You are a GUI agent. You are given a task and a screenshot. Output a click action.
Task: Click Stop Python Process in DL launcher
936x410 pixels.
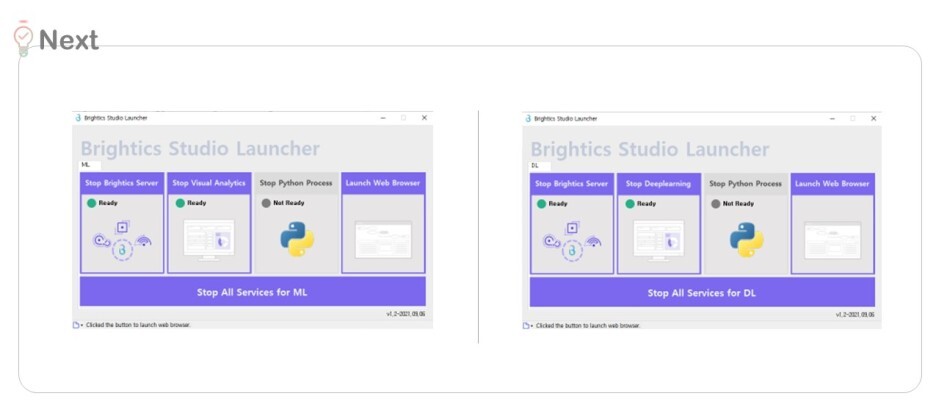tap(746, 184)
